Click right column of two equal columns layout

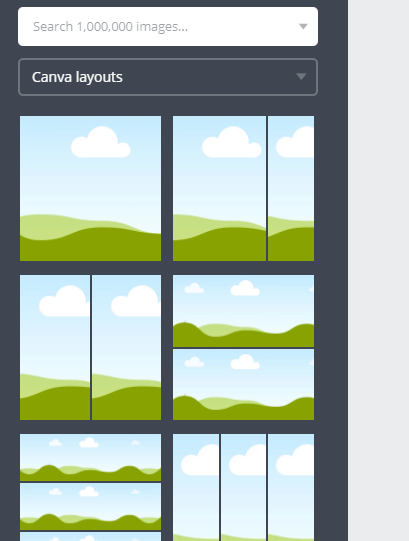pyautogui.click(x=126, y=347)
